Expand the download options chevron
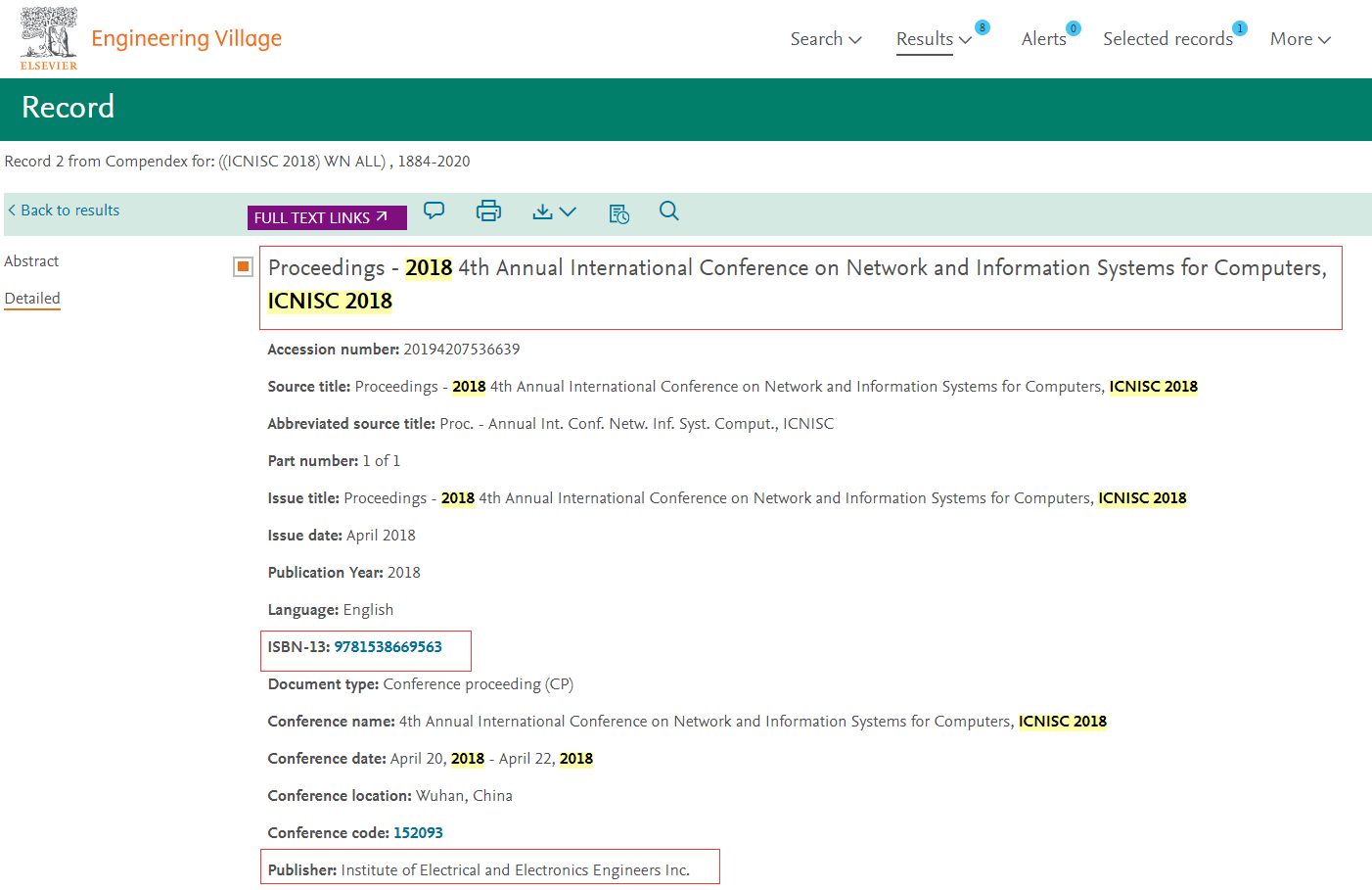The width and height of the screenshot is (1372, 890). (568, 211)
